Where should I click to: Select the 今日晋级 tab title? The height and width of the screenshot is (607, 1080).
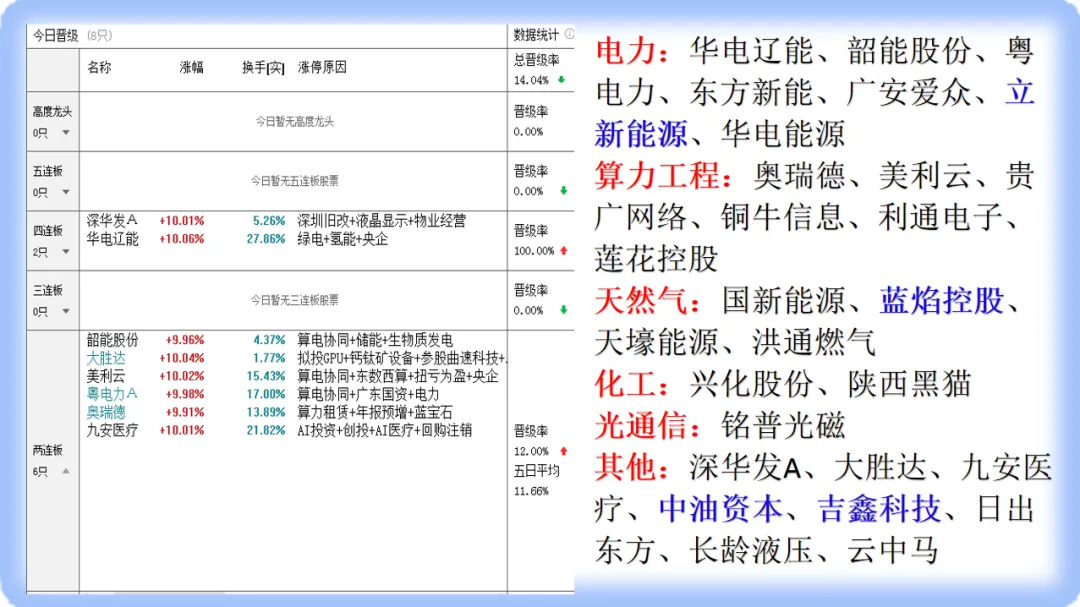coord(56,35)
